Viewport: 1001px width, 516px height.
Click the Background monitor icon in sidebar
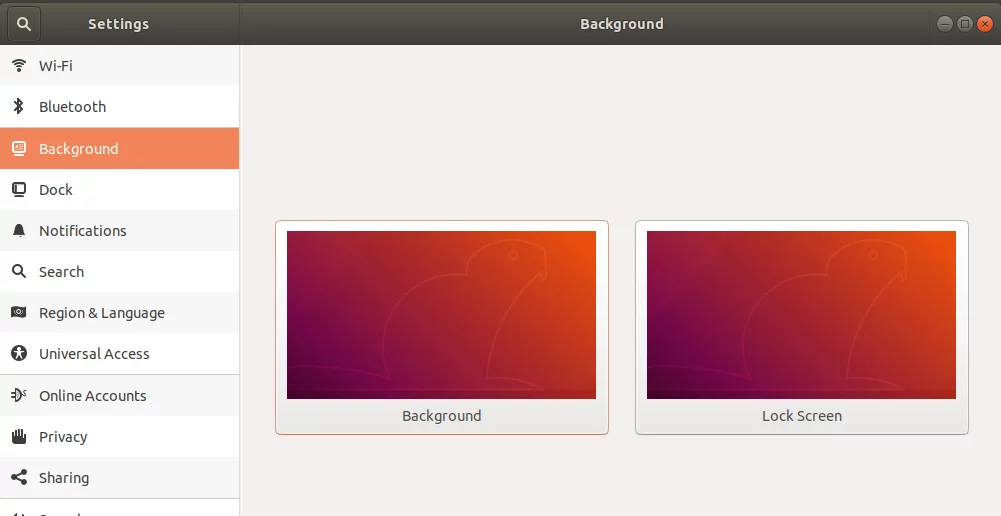19,149
